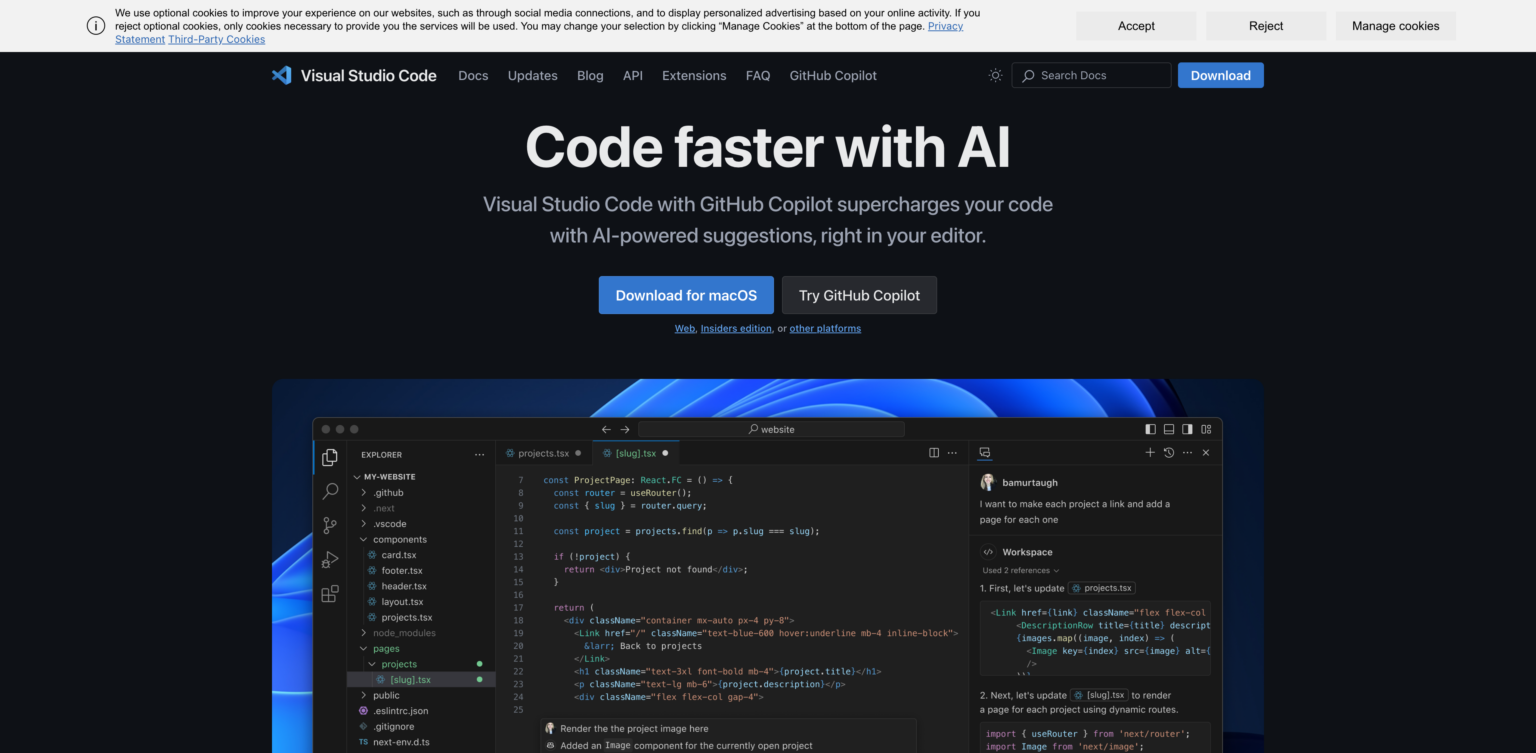
Task: Expand the Used 2 references dropdown
Action: [x=1019, y=570]
